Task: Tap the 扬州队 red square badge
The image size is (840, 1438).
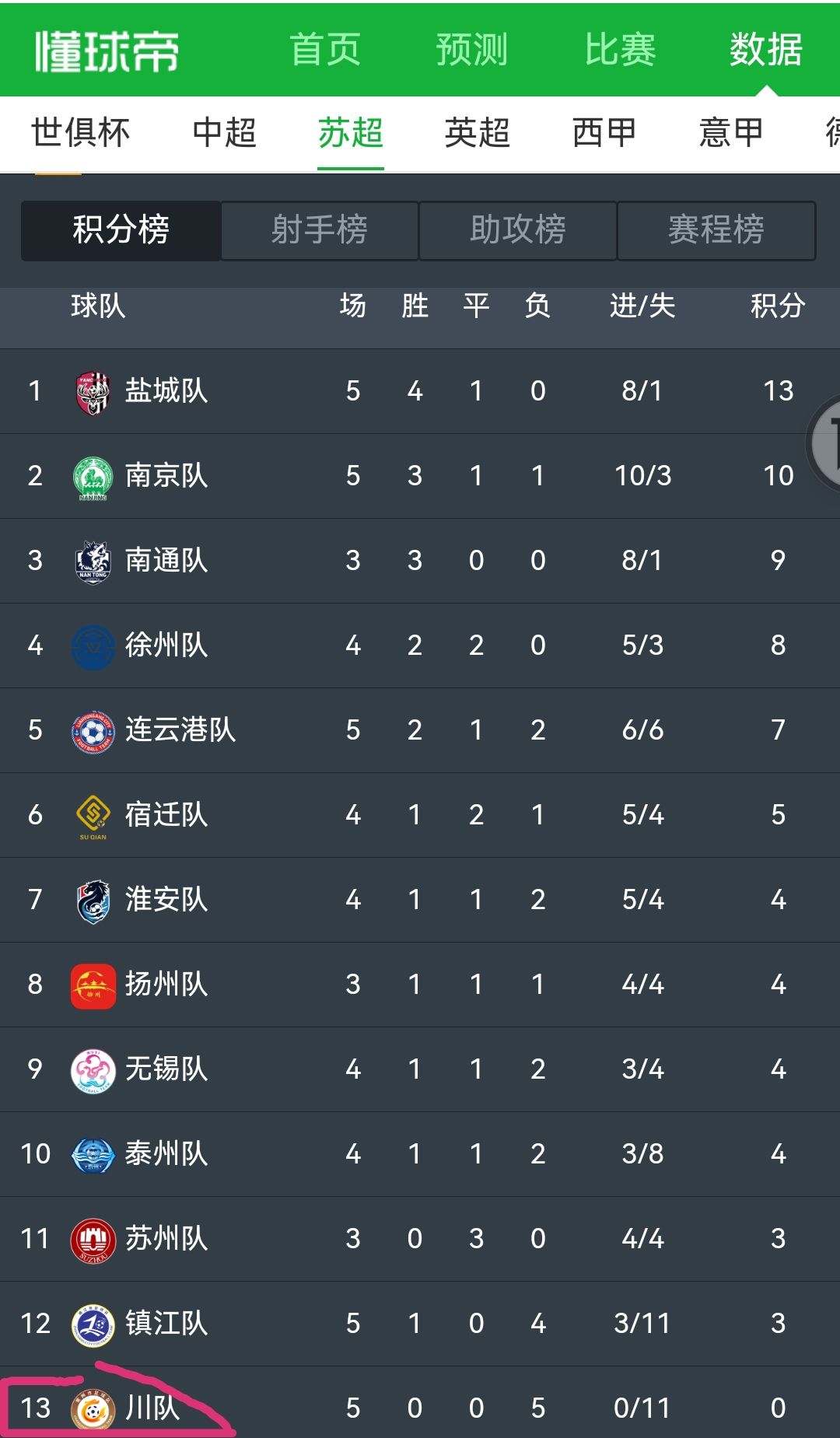Action: [93, 985]
